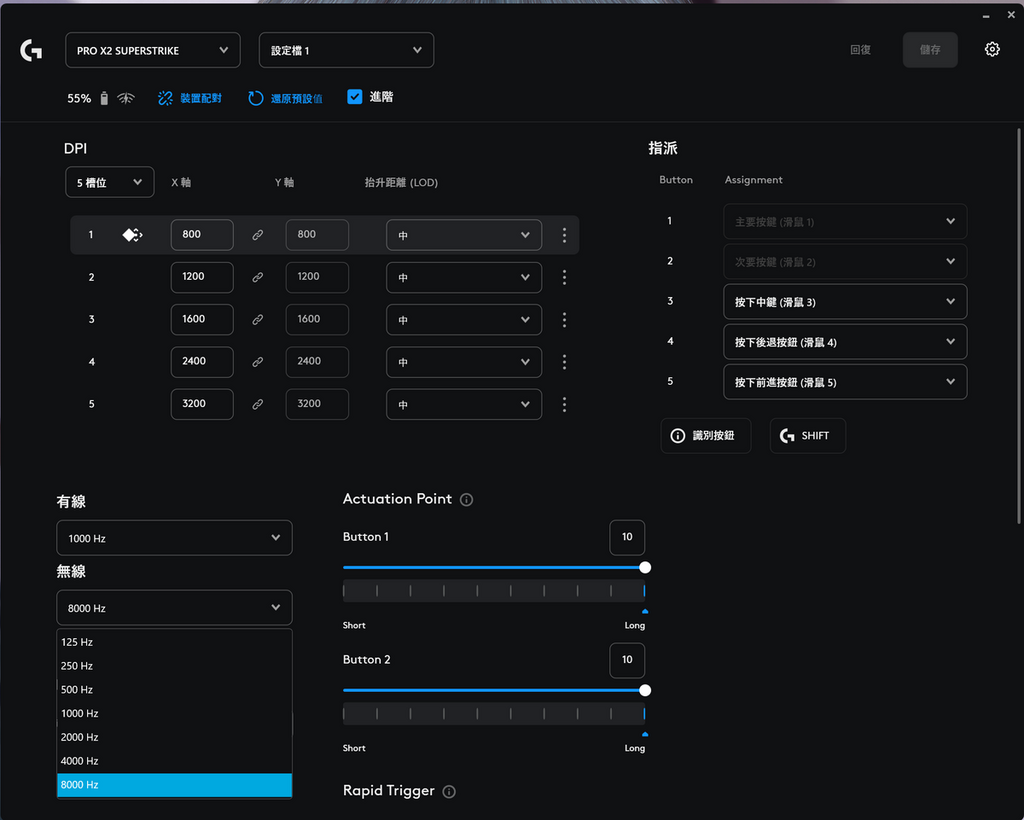Click the Button 1 actuation slider handle
The height and width of the screenshot is (820, 1024).
(645, 567)
